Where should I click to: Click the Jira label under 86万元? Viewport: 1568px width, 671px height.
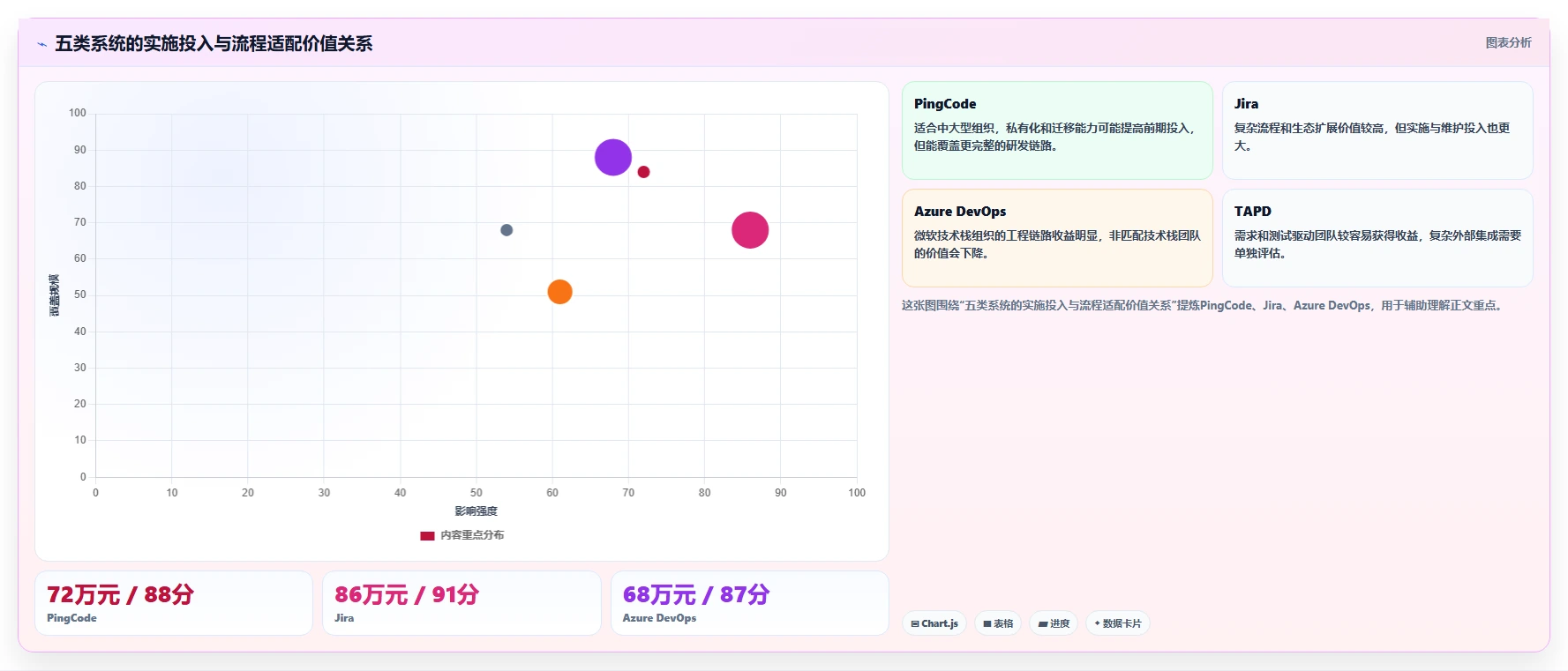pyautogui.click(x=344, y=618)
